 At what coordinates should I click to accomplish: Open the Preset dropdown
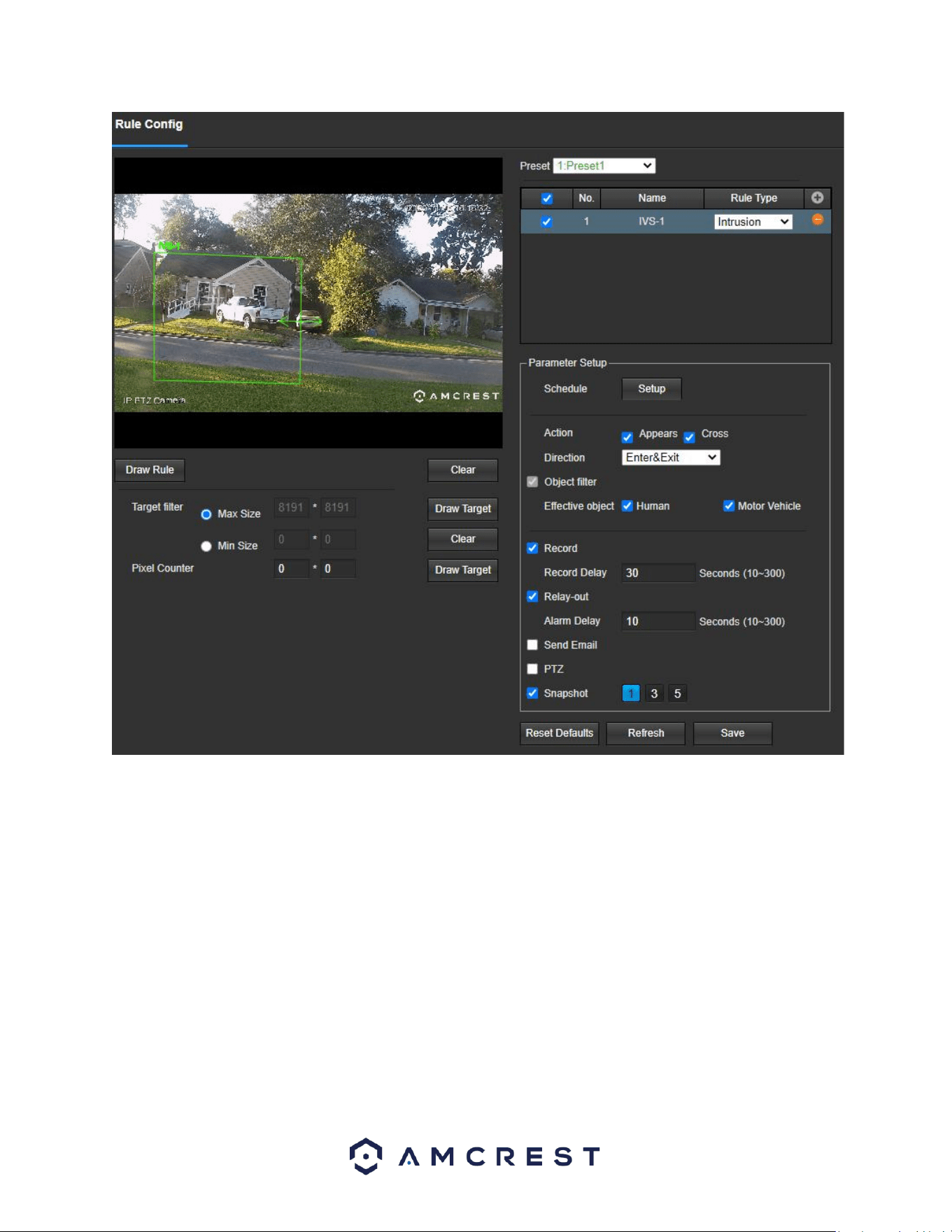(x=604, y=166)
